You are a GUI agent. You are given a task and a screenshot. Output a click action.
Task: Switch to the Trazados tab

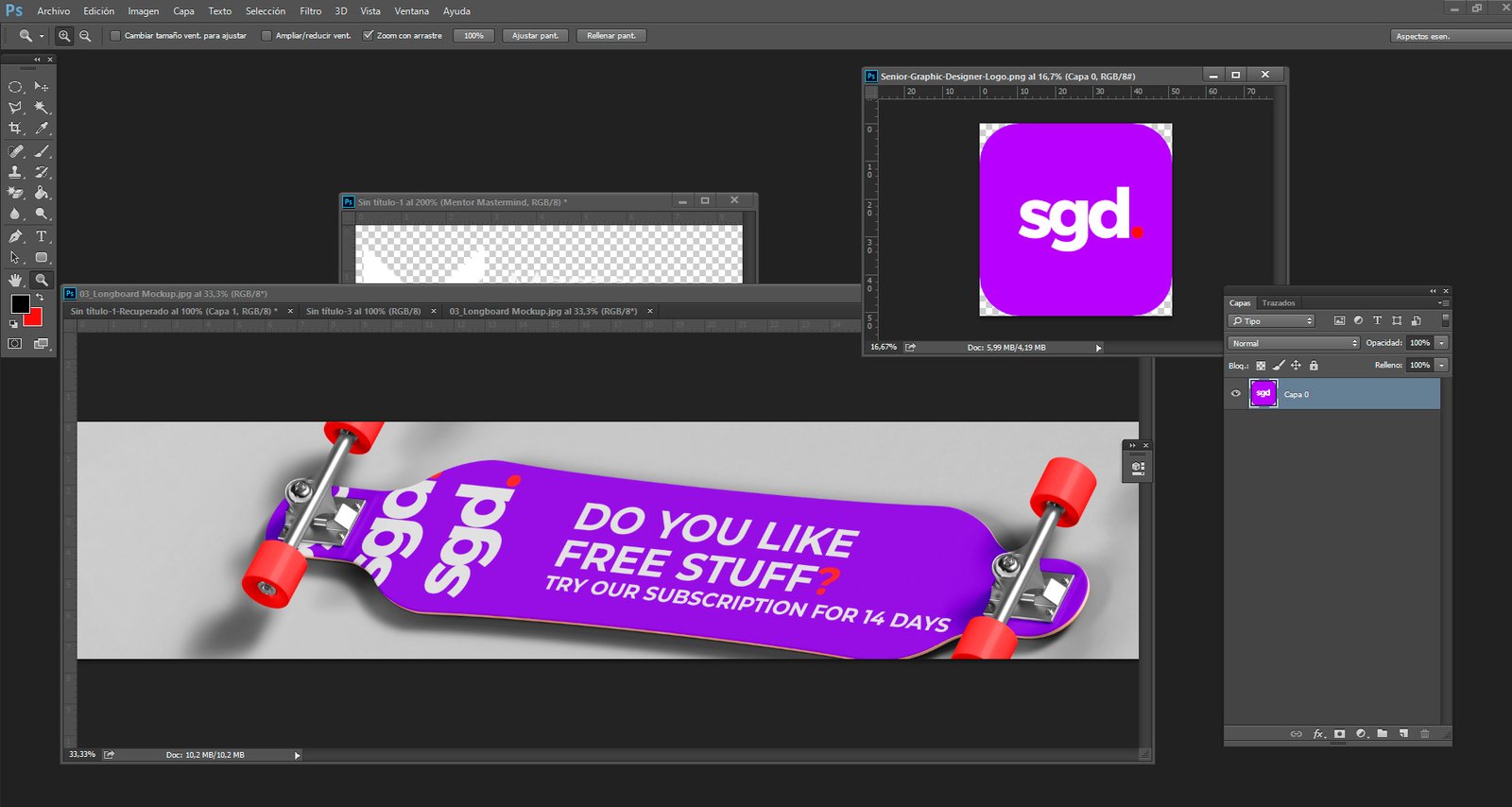(x=1279, y=303)
